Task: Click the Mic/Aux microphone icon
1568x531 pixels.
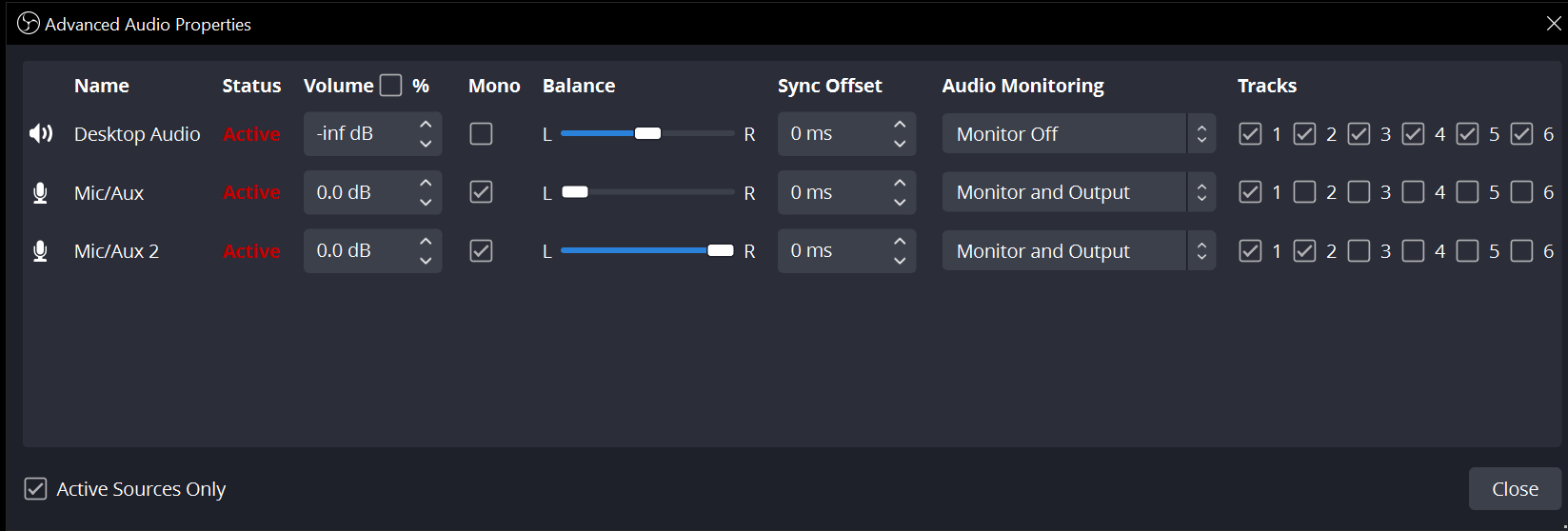Action: [x=40, y=192]
